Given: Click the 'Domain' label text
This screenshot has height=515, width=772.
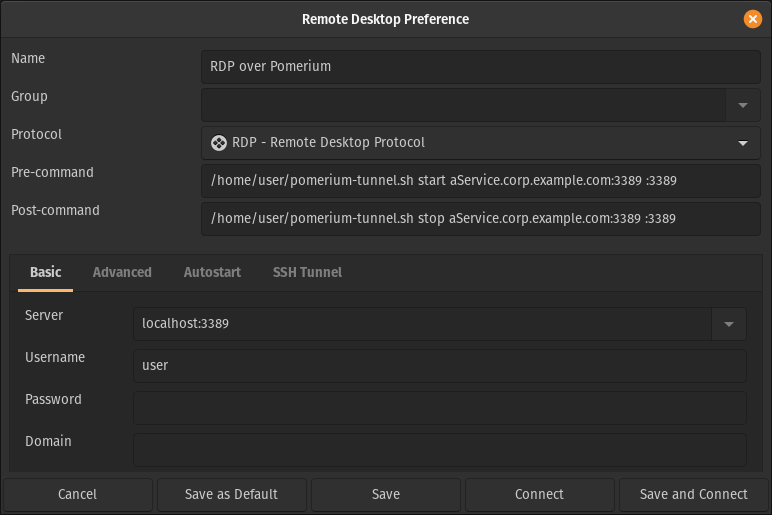Looking at the screenshot, I should 48,441.
